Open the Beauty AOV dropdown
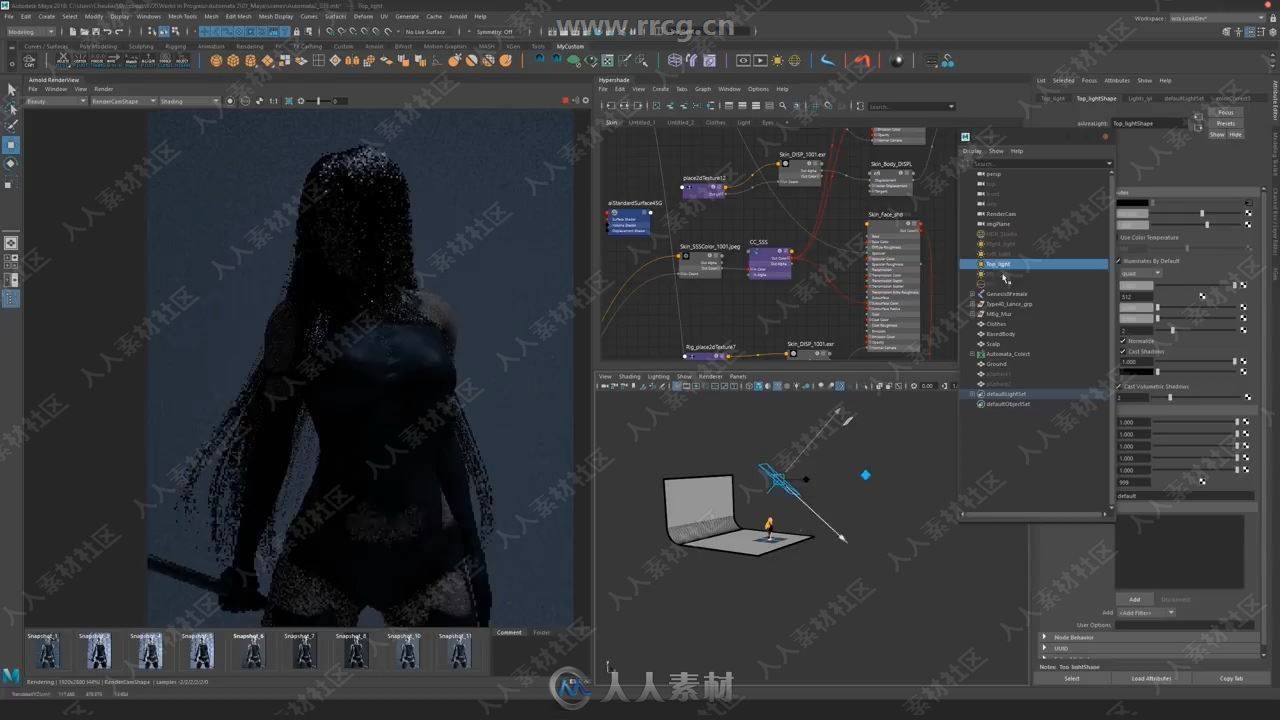Image resolution: width=1280 pixels, height=720 pixels. (x=57, y=101)
